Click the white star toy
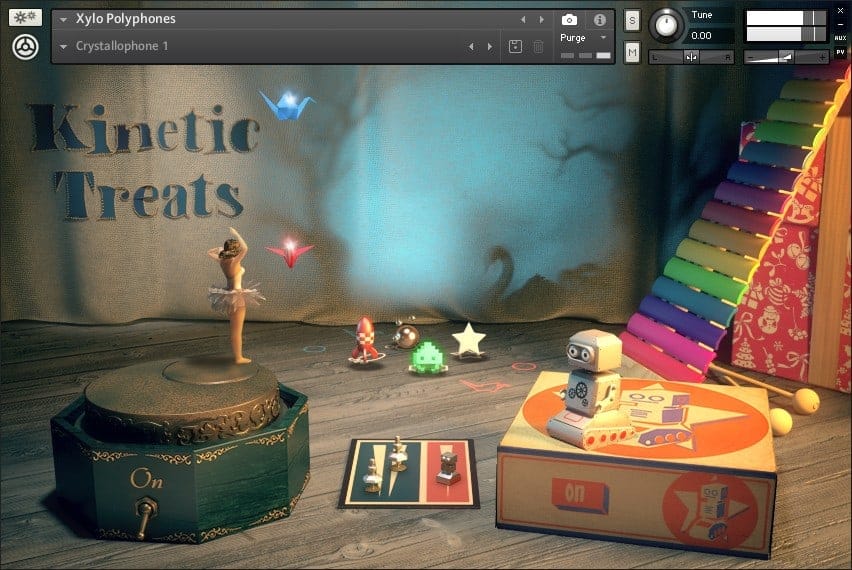852x570 pixels. [x=467, y=340]
